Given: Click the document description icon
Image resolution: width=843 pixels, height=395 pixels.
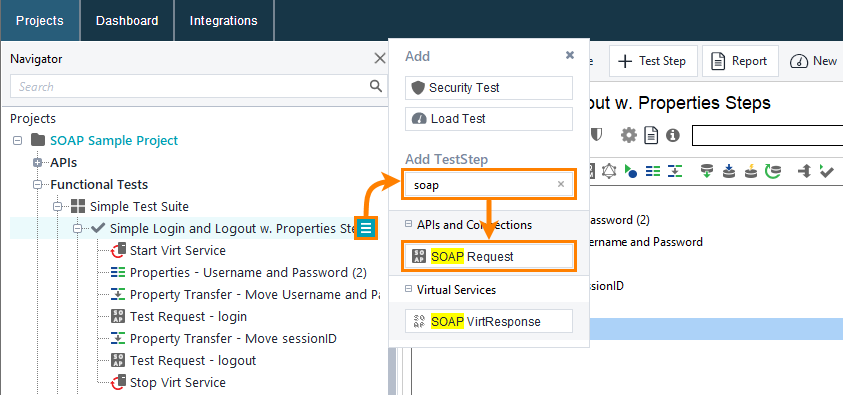Looking at the screenshot, I should click(x=651, y=135).
